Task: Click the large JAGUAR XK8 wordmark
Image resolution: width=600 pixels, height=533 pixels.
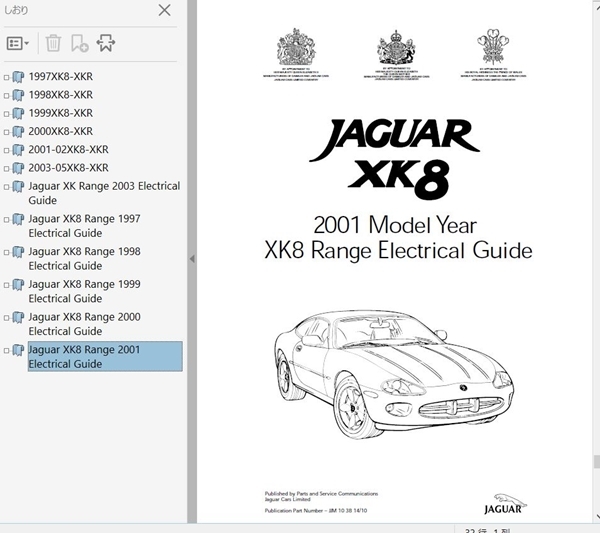Action: [395, 159]
